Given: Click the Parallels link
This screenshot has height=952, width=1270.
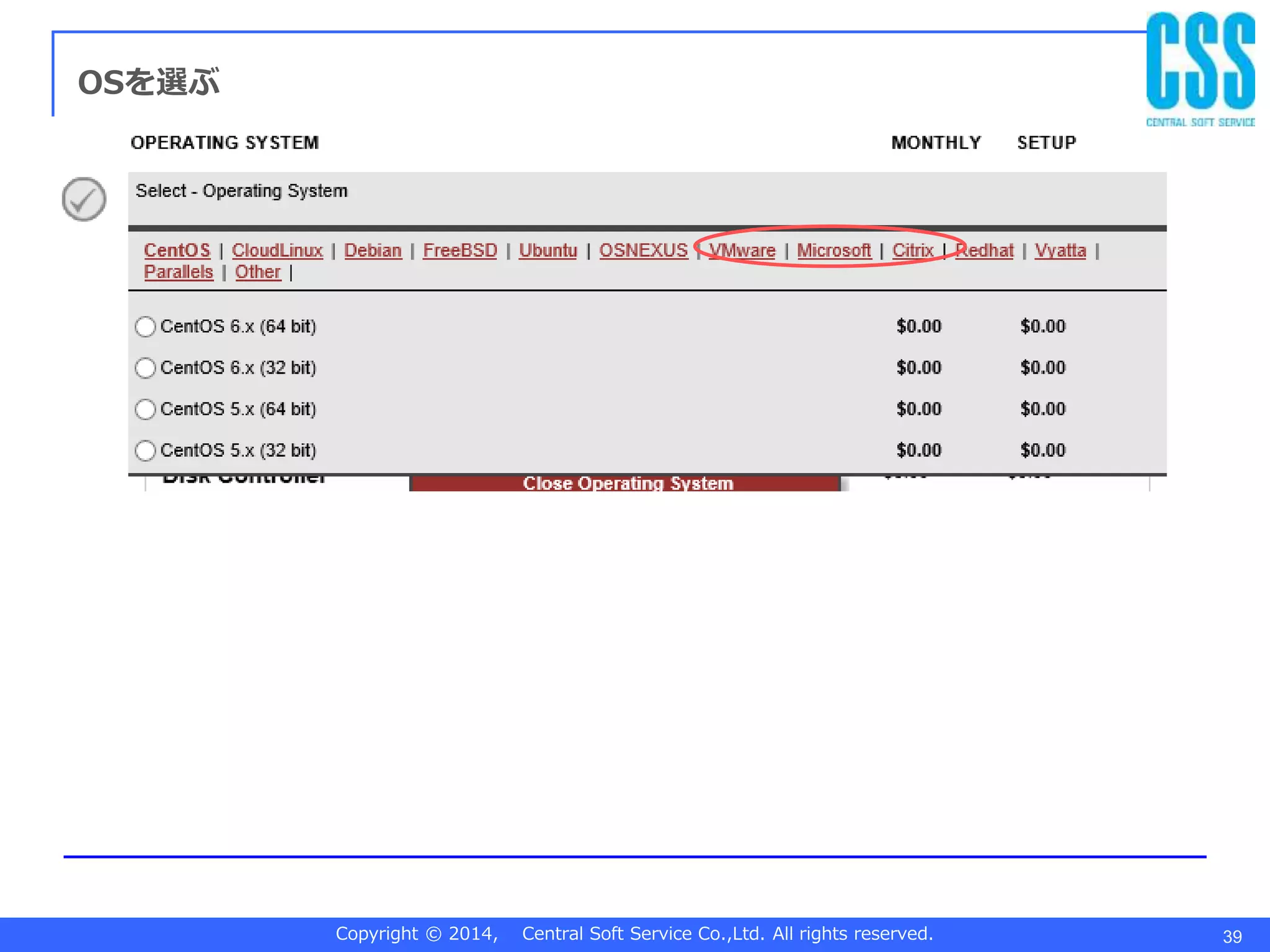Looking at the screenshot, I should [x=179, y=272].
